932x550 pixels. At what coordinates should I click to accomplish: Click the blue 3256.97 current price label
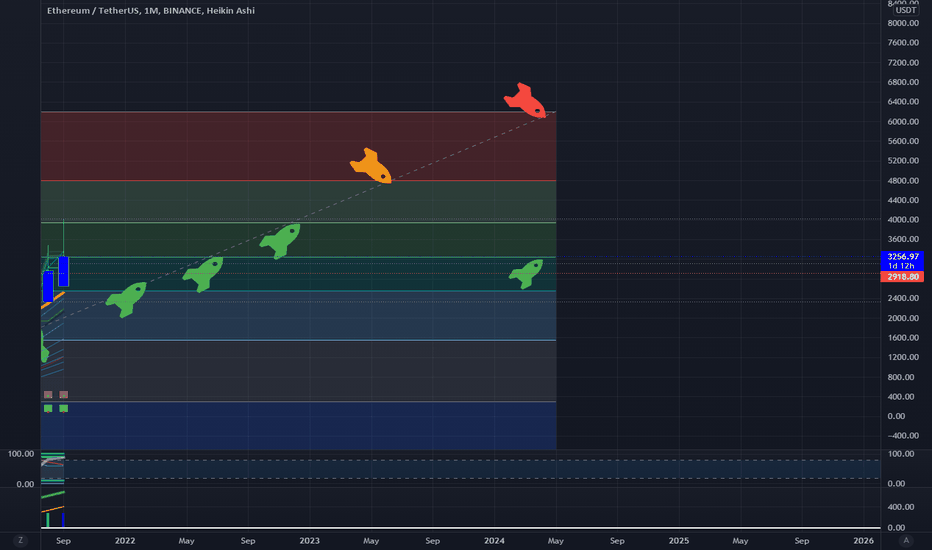(x=902, y=261)
